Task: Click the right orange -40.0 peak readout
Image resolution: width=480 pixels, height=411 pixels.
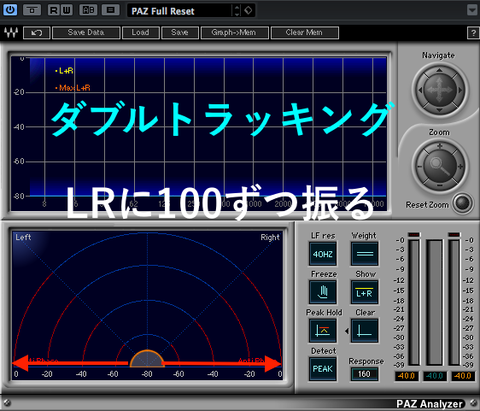Action: click(463, 376)
